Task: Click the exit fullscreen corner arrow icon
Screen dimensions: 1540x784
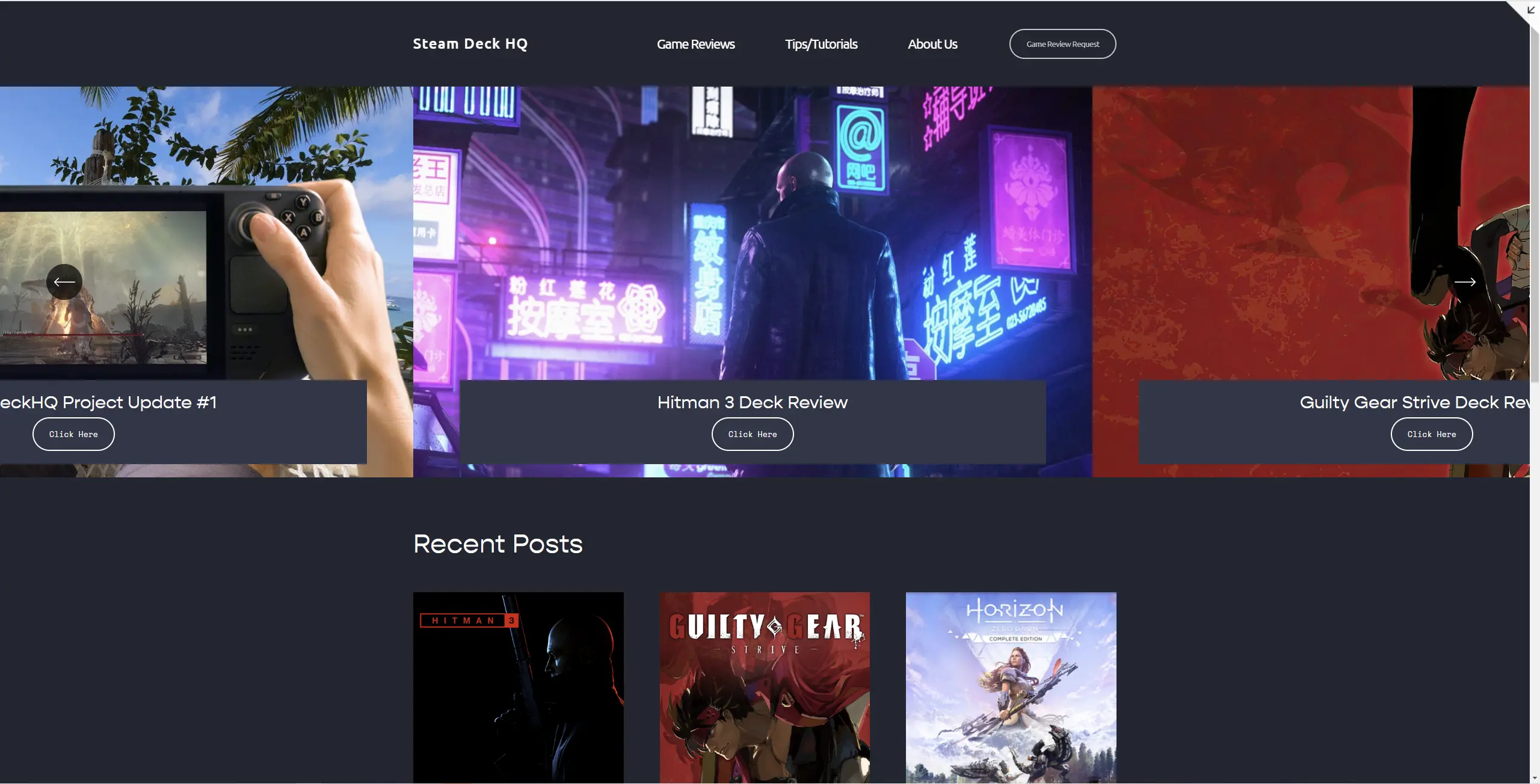Action: [x=1531, y=10]
